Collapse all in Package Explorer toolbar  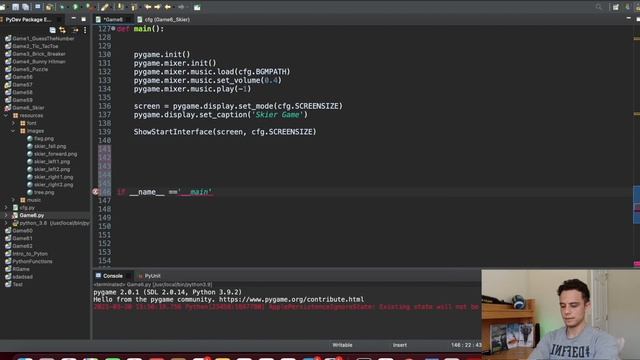tap(53, 30)
